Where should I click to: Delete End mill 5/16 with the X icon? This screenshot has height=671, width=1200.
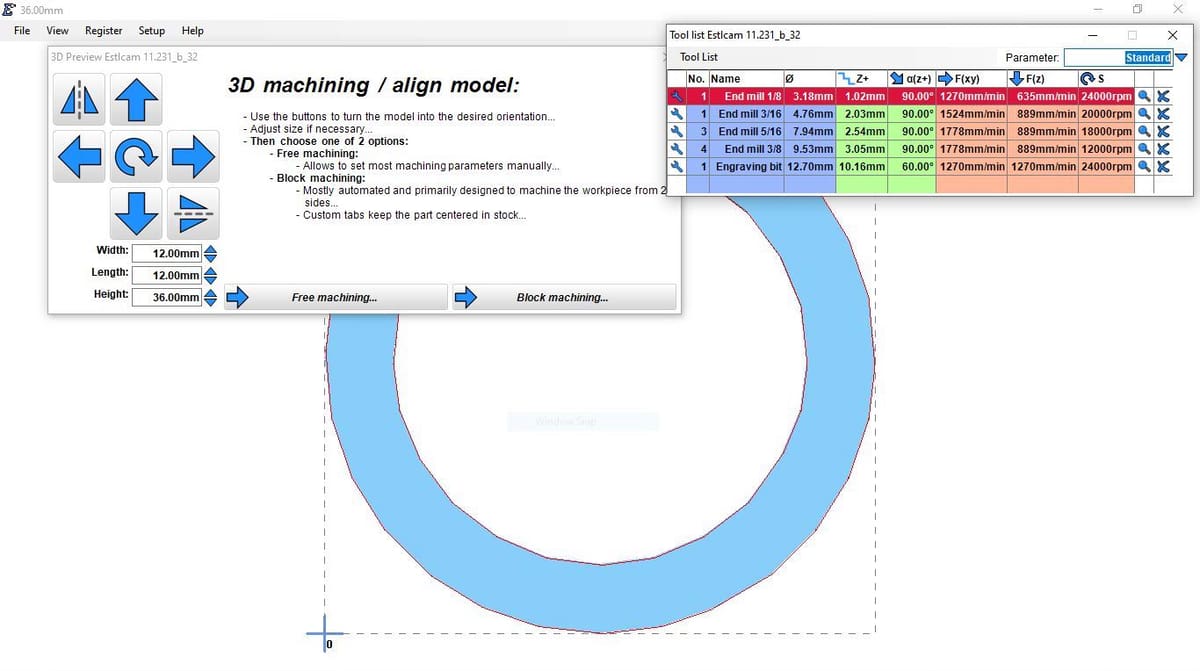[1162, 131]
